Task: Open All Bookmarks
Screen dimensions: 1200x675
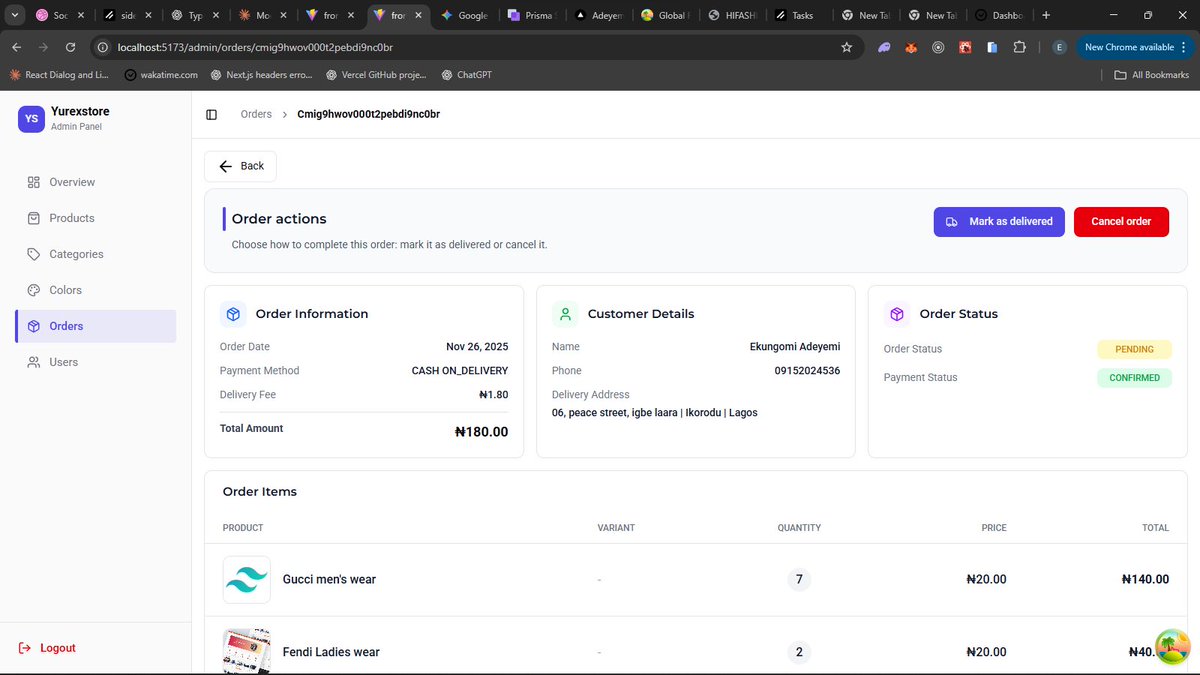Action: pos(1151,74)
